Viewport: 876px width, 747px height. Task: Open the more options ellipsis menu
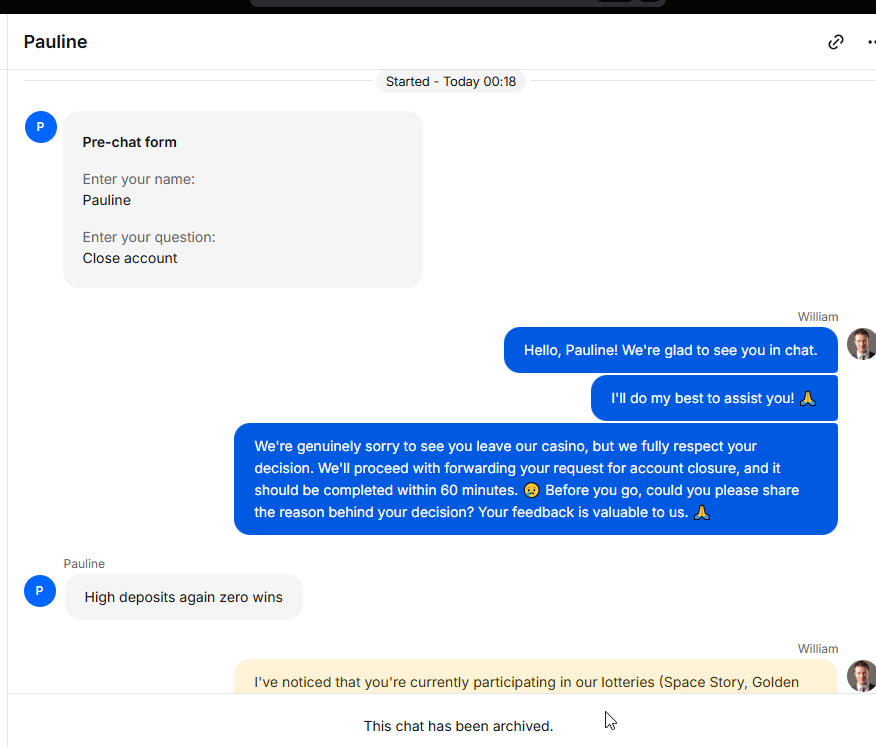click(872, 42)
